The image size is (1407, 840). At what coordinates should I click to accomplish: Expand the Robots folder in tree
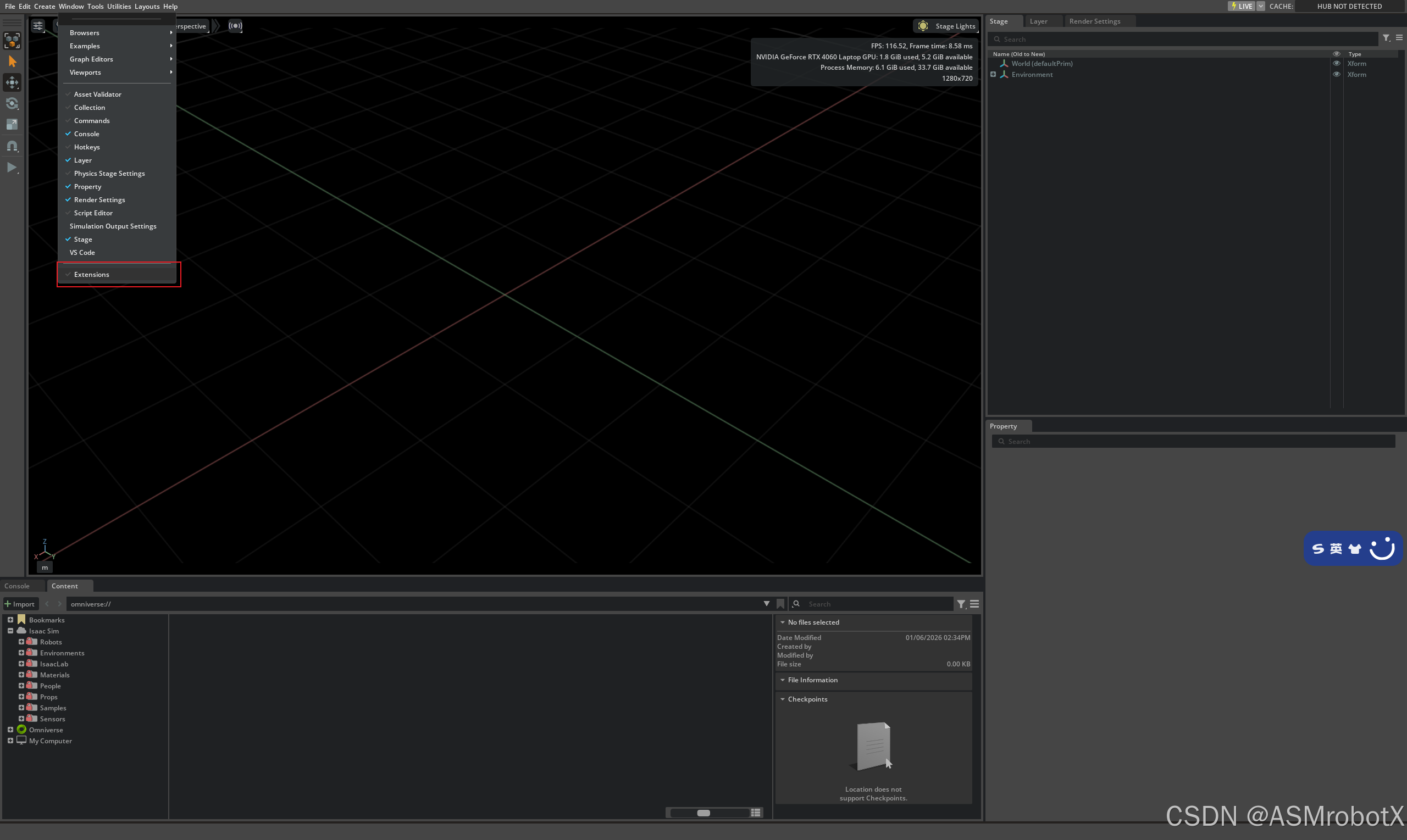click(x=21, y=642)
